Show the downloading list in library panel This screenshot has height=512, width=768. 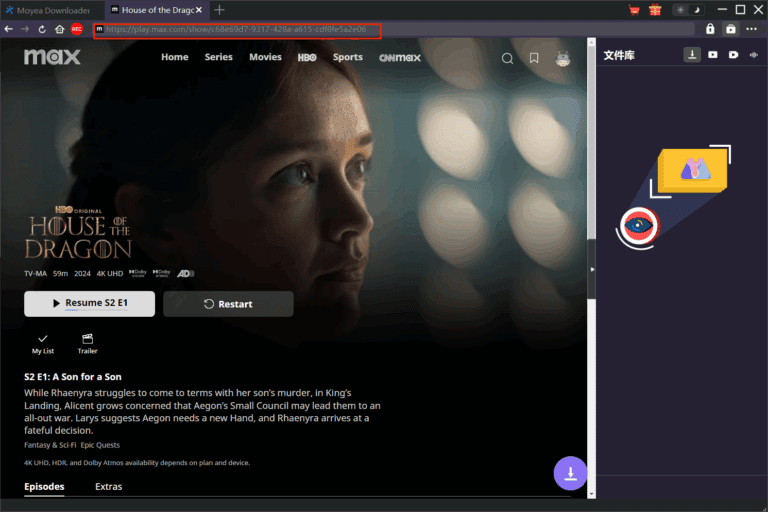coord(692,55)
